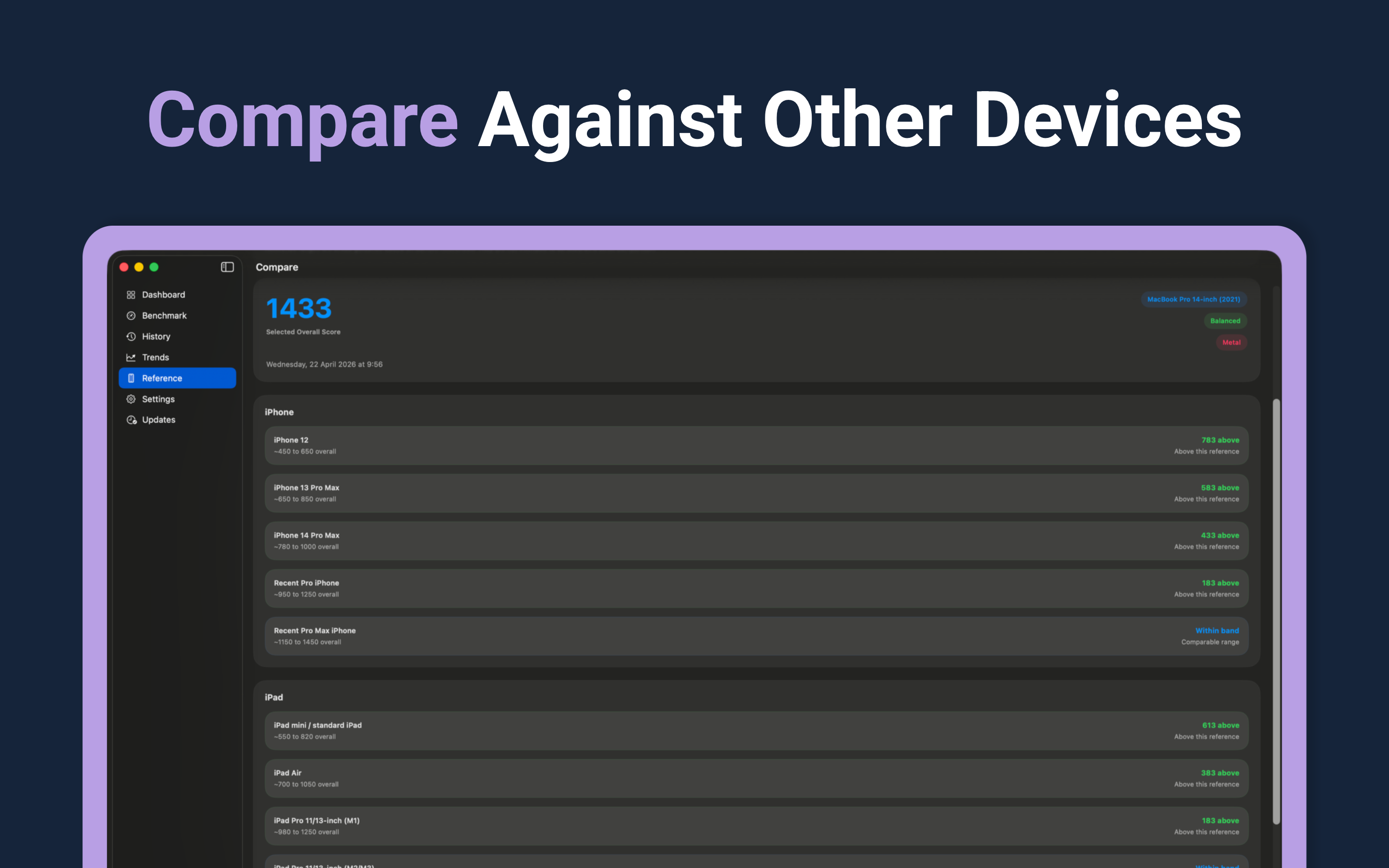The image size is (1389, 868).
Task: Click the "Selected Overall Score" label
Action: (x=303, y=332)
